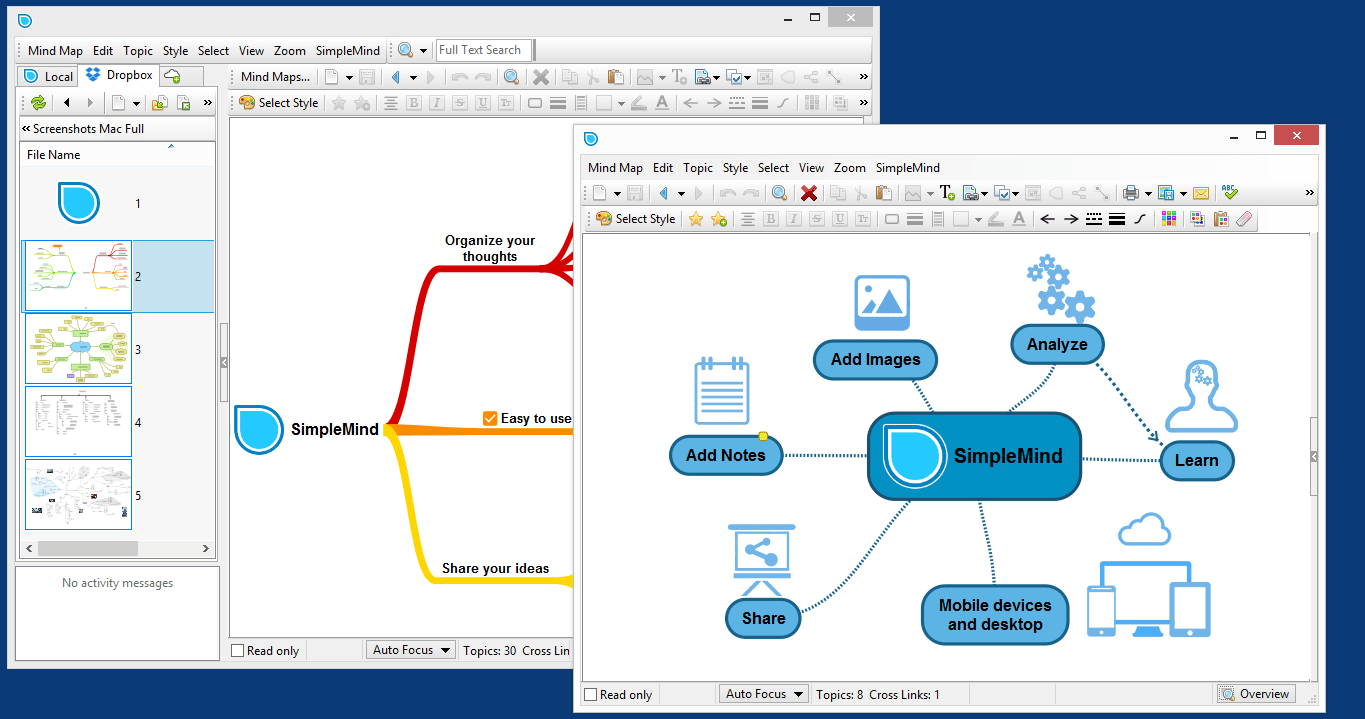Click the add cloud icon next to Dropbox tab
This screenshot has width=1365, height=719.
(x=172, y=76)
